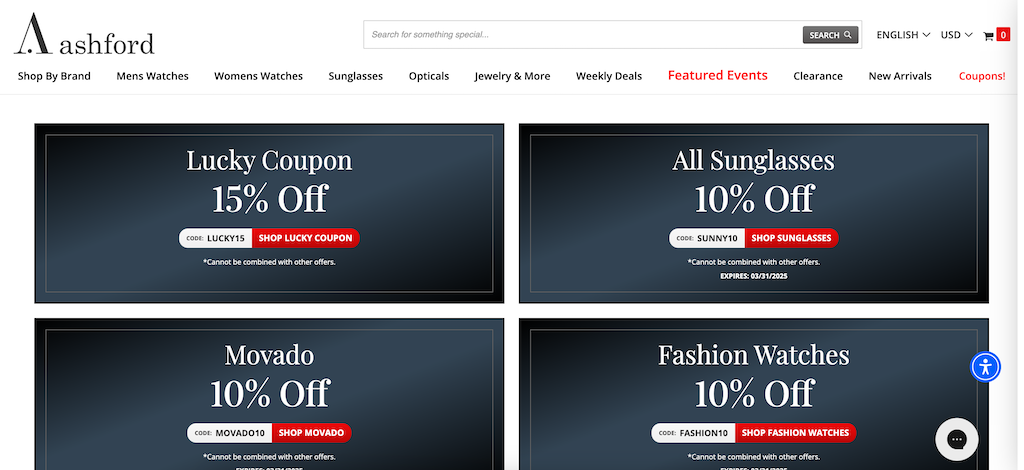Open the Shop By Brand menu
1024x470 pixels.
click(x=54, y=76)
